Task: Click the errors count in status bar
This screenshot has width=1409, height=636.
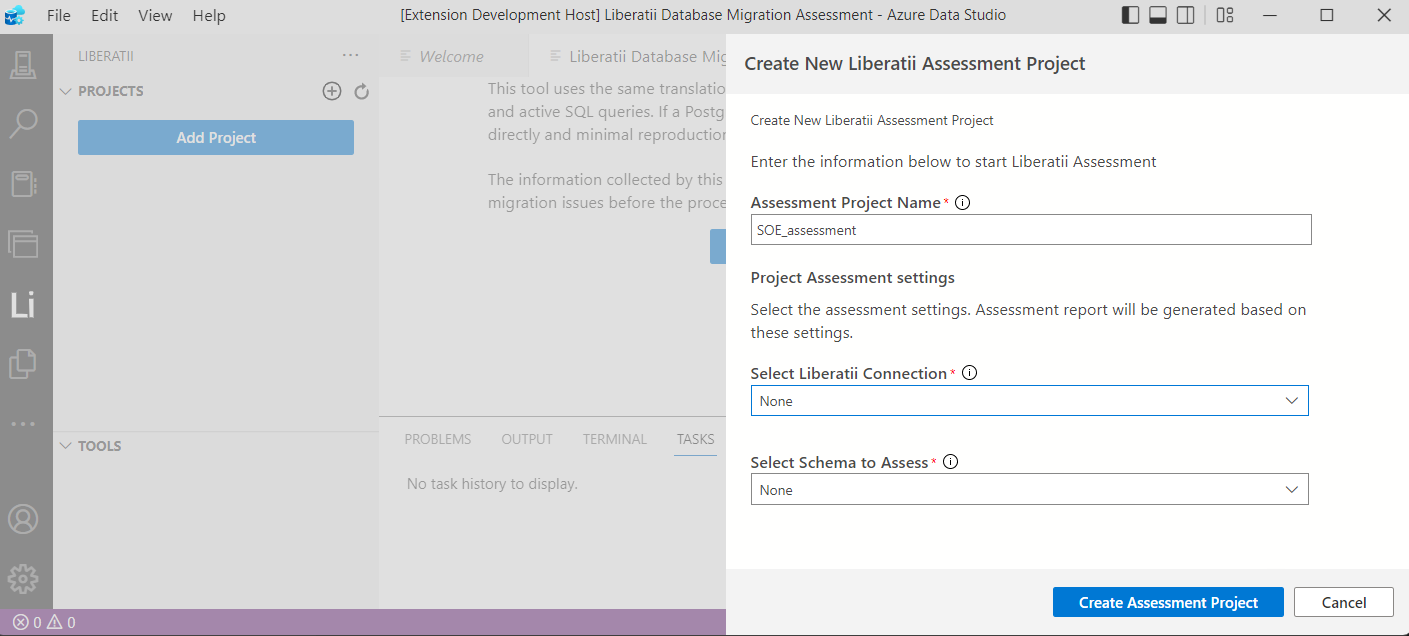Action: [x=27, y=622]
